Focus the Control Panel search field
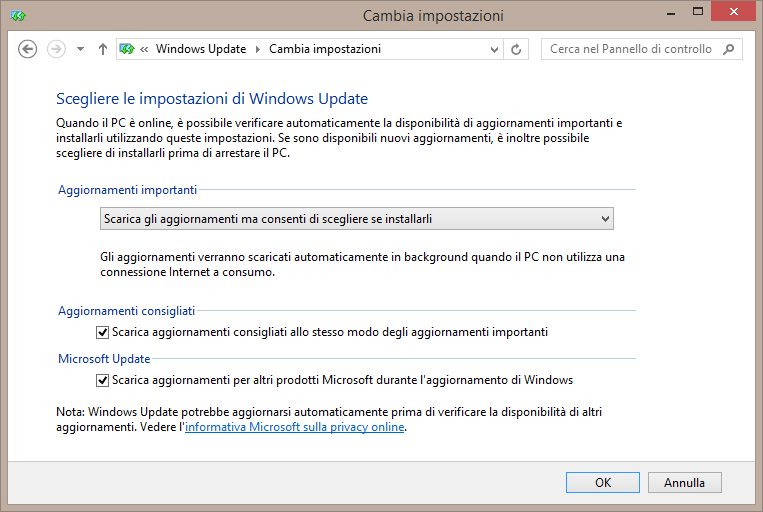Image resolution: width=763 pixels, height=512 pixels. coord(630,49)
